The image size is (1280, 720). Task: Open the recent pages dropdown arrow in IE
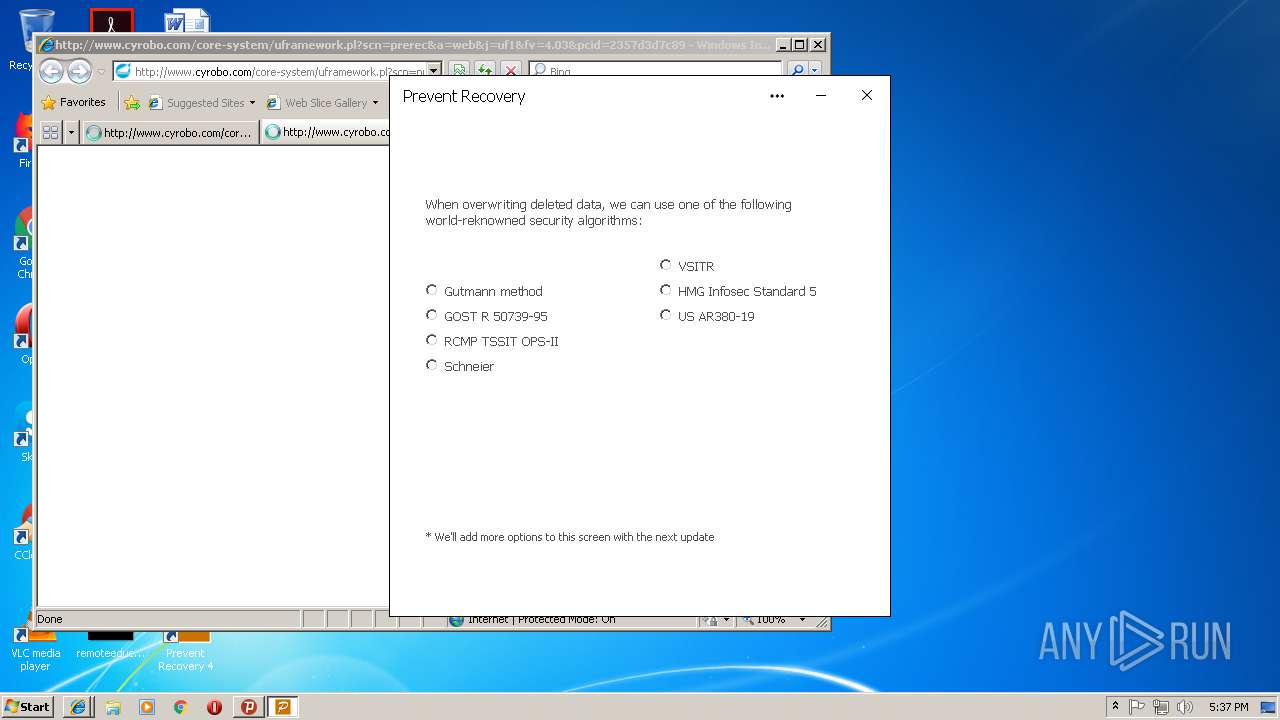101,72
